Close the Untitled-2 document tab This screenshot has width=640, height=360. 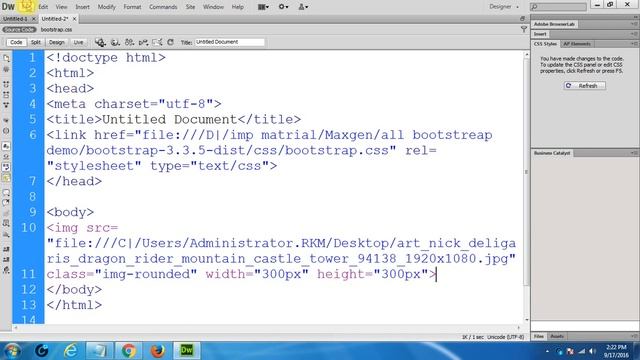tap(74, 19)
